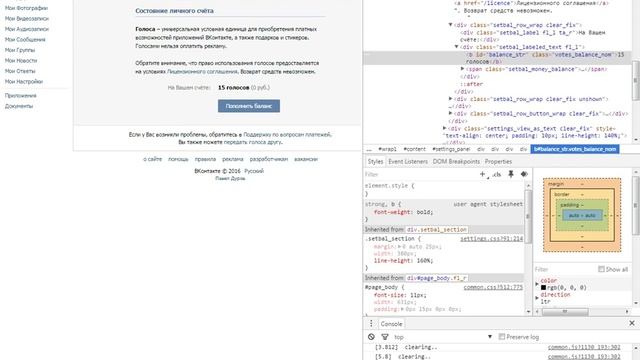
Task: Click the о сайте footer link
Action: [152, 159]
